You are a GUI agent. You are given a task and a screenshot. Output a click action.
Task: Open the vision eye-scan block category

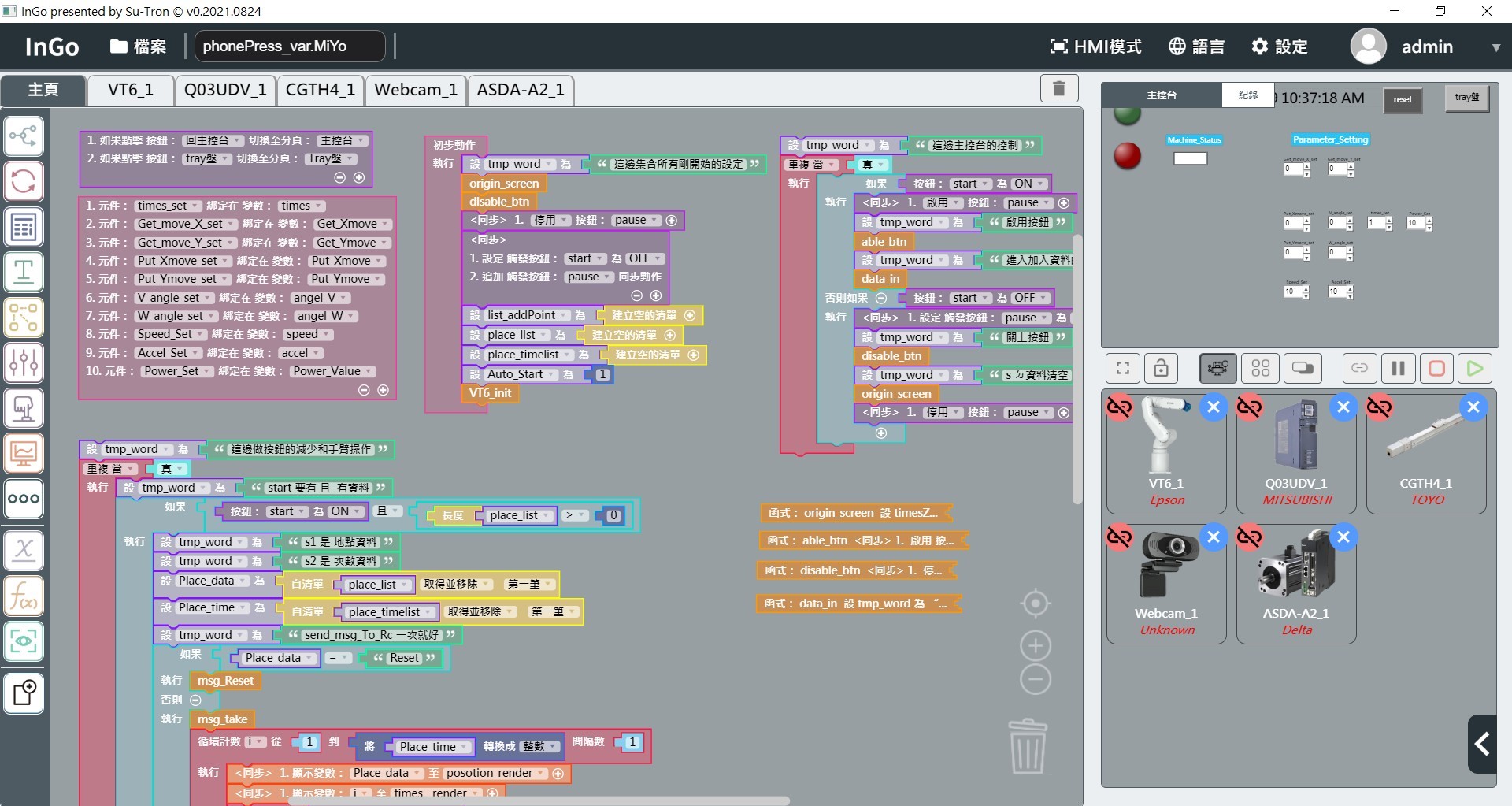24,641
